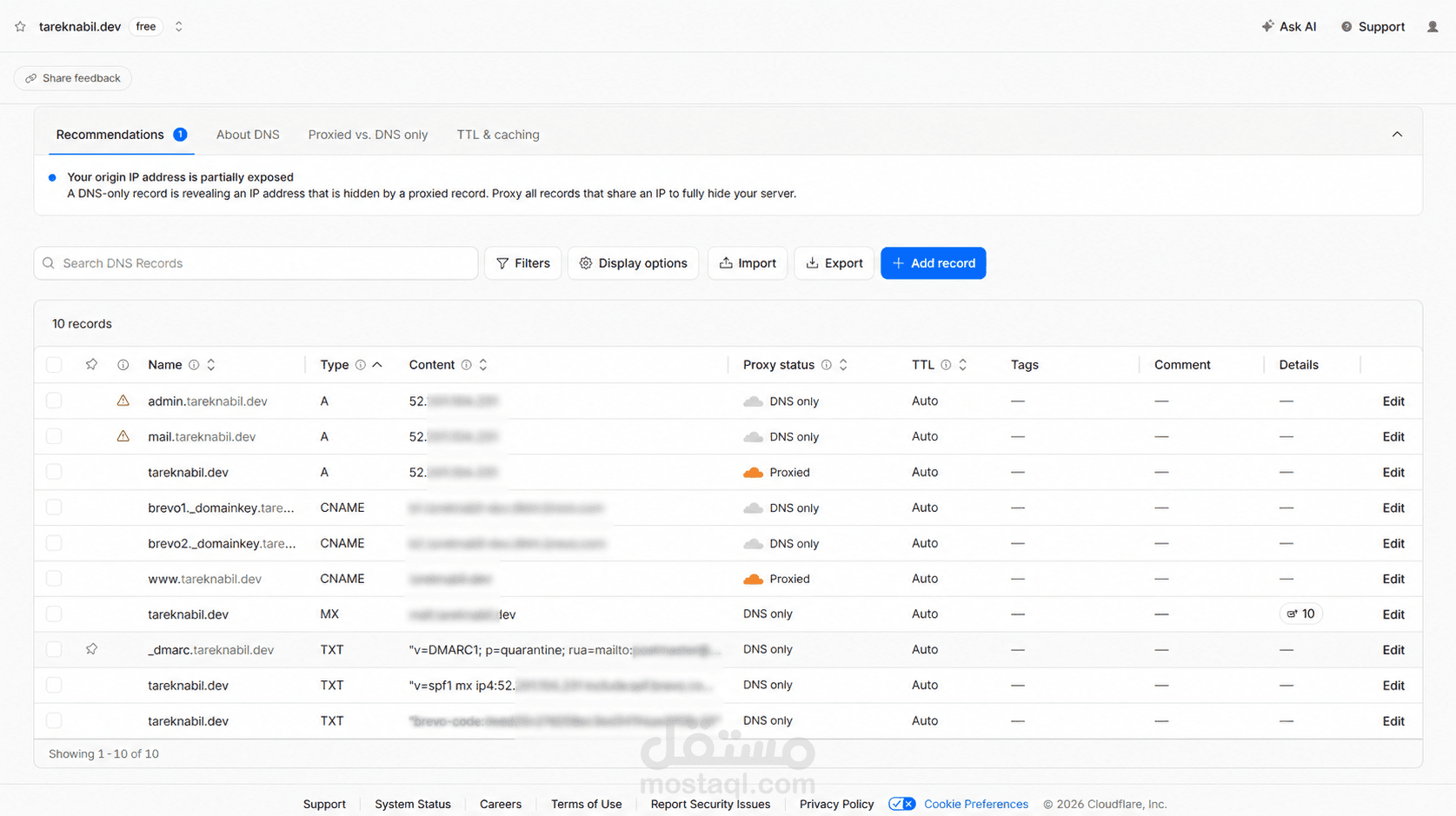
Task: Open Report Security Issues footer link
Action: point(710,805)
